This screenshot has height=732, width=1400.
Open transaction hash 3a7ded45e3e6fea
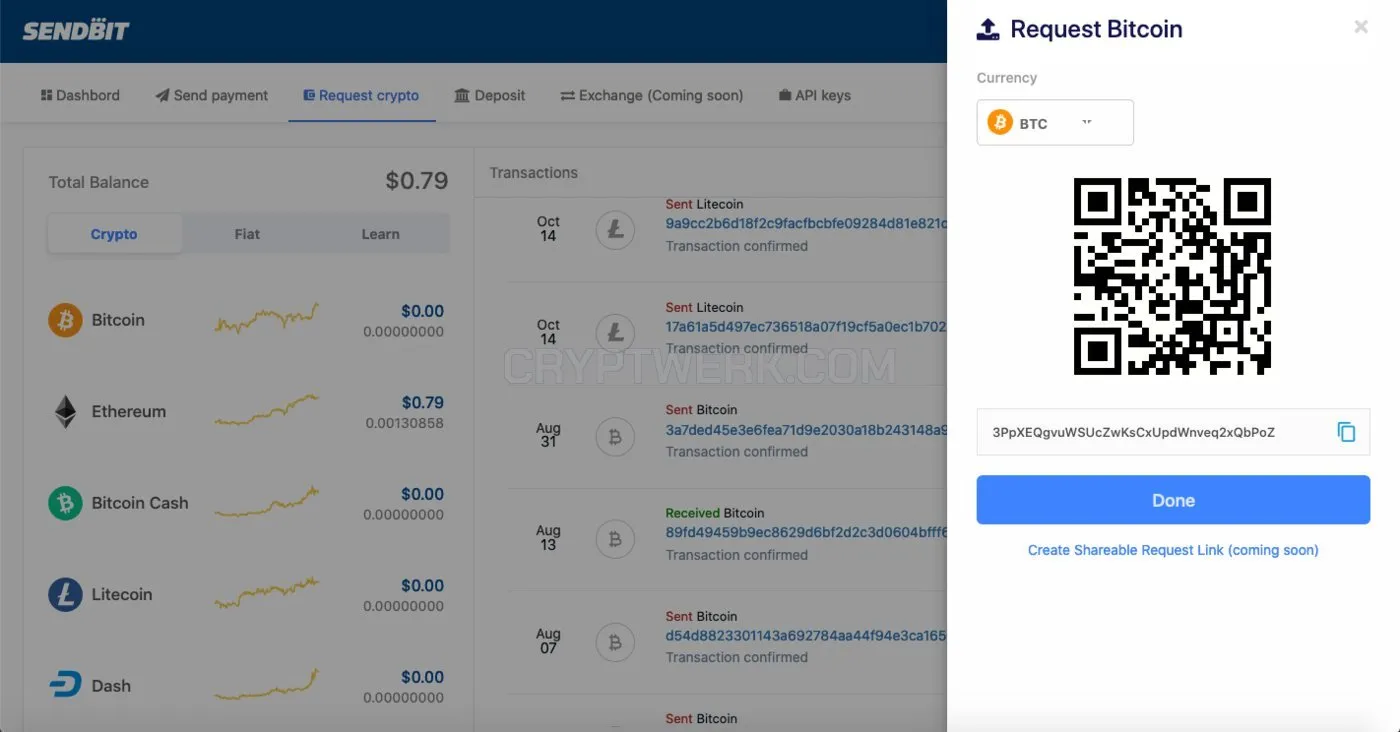806,430
